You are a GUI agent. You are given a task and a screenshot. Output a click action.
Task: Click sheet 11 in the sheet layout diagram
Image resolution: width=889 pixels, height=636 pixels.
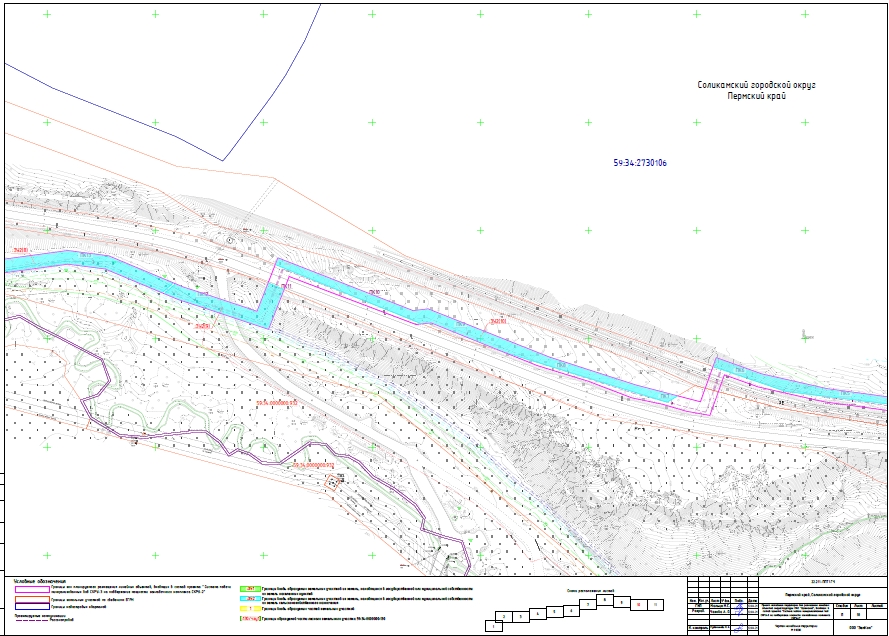[655, 605]
